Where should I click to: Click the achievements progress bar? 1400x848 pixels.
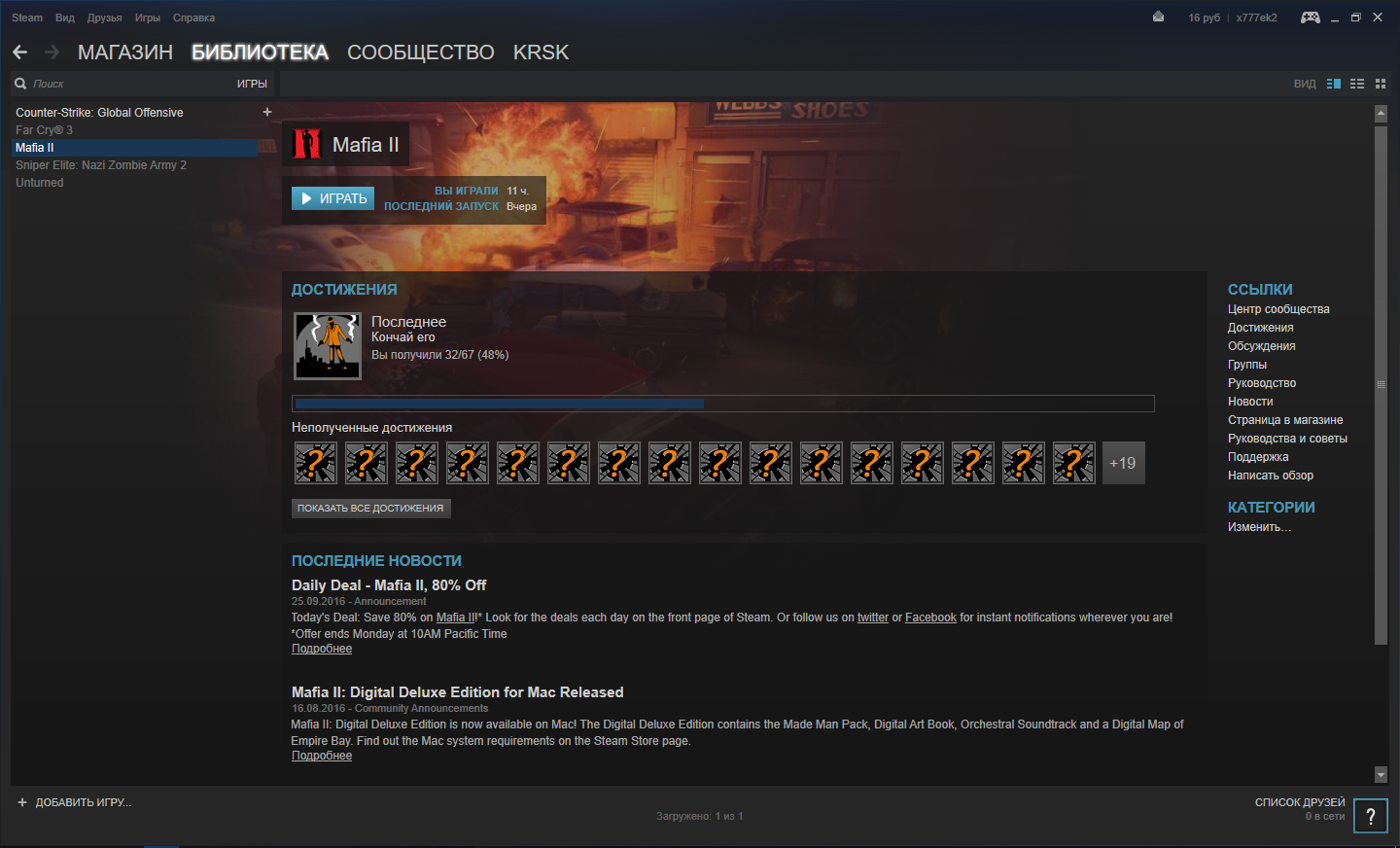click(x=723, y=404)
